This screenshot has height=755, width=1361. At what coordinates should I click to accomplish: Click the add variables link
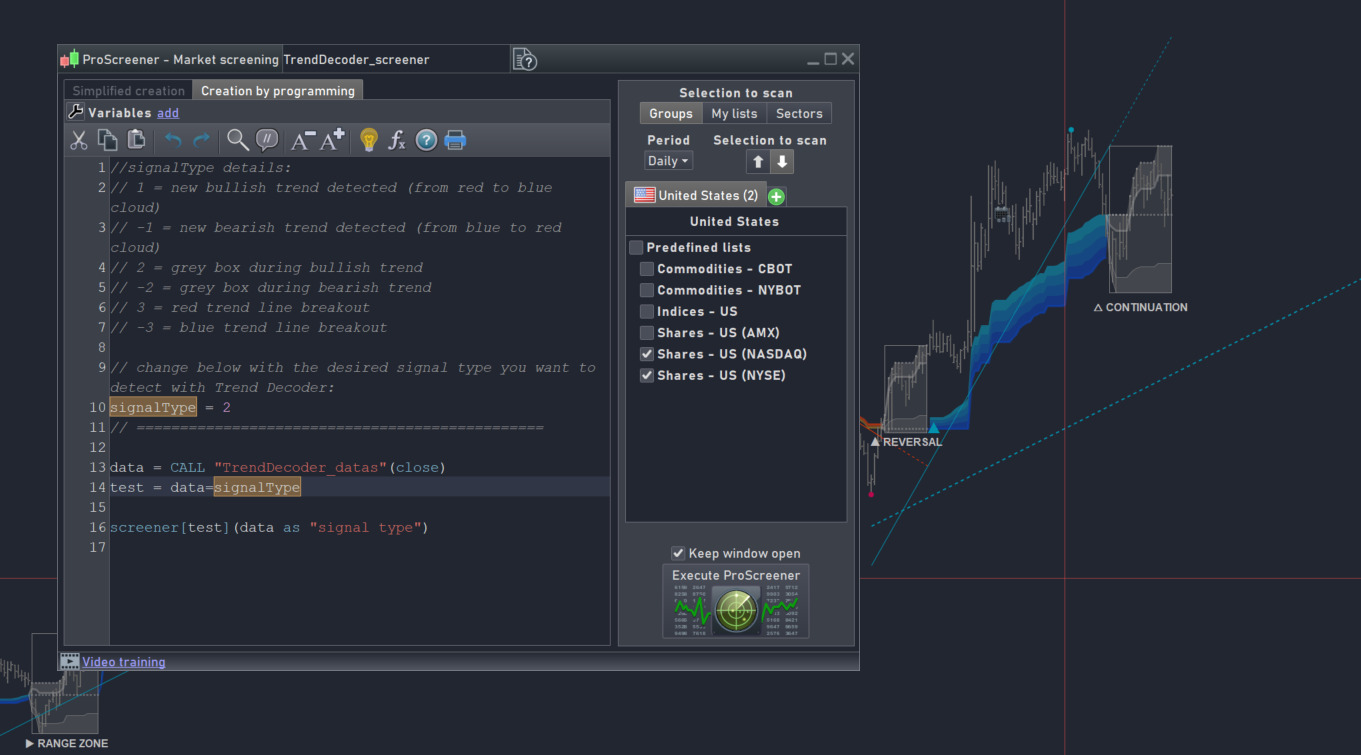(x=168, y=113)
